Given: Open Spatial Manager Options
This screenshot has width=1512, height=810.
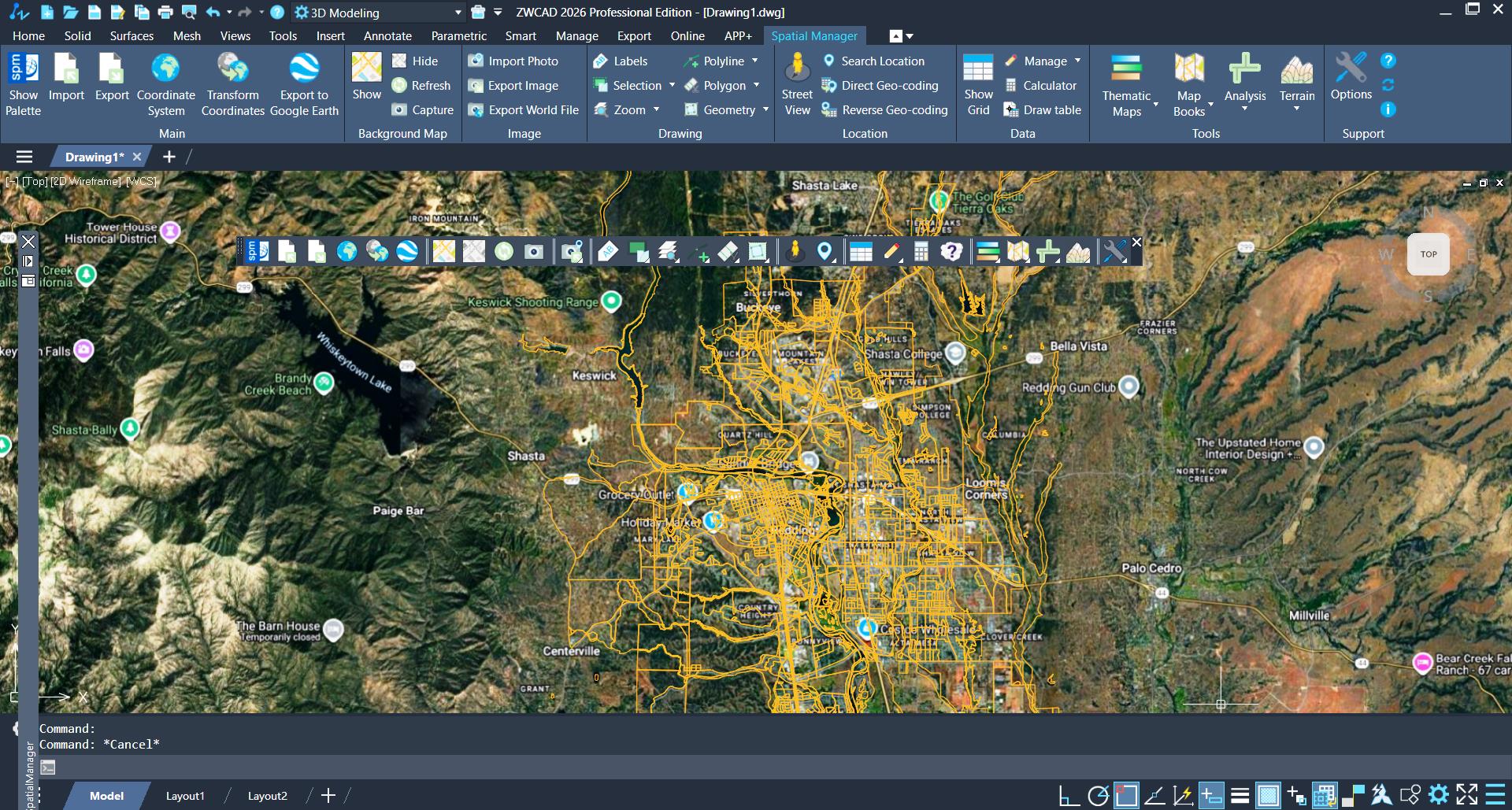Looking at the screenshot, I should pyautogui.click(x=1351, y=77).
